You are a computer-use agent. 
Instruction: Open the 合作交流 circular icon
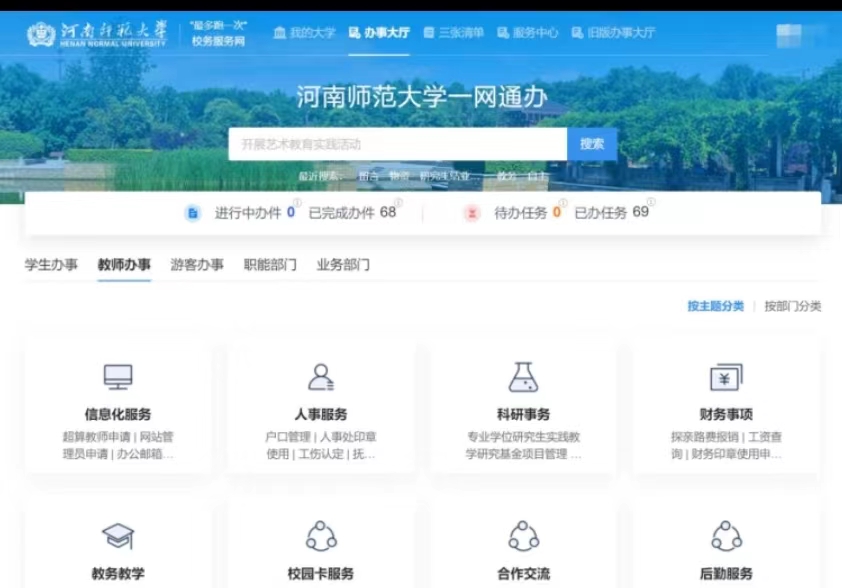pyautogui.click(x=523, y=536)
